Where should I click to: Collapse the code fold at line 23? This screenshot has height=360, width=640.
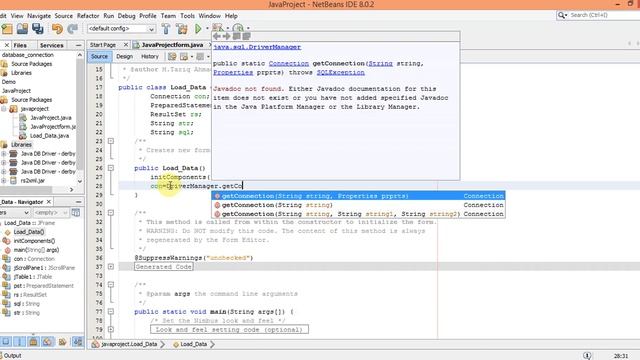click(111, 141)
